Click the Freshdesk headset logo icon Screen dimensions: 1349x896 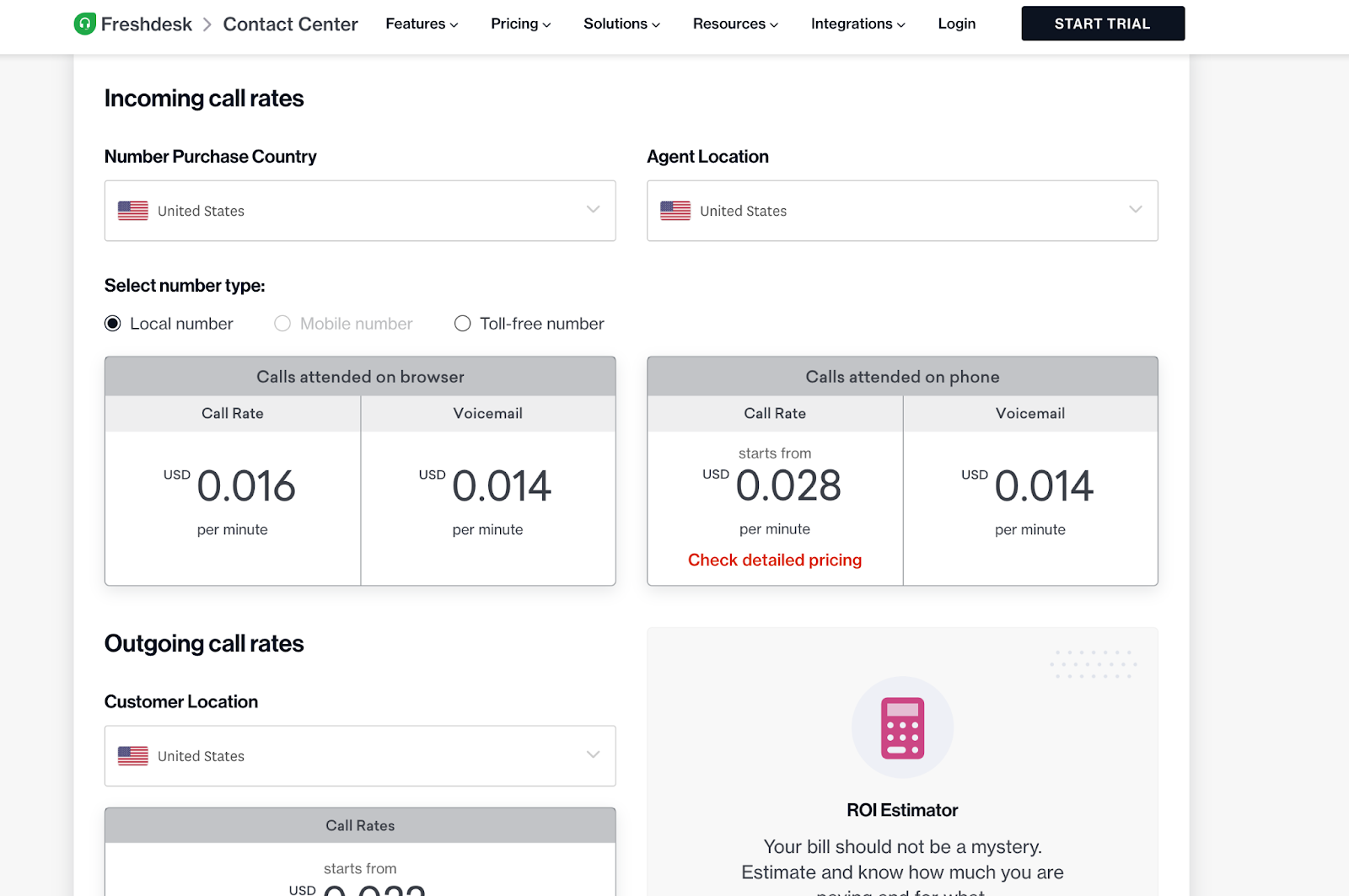tap(84, 24)
